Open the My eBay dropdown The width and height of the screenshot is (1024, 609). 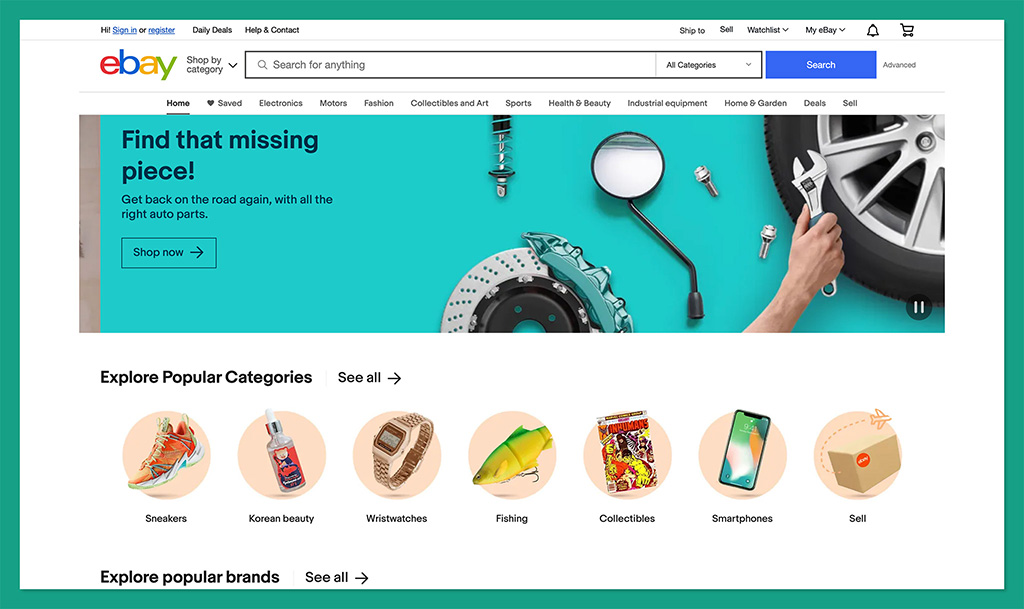pyautogui.click(x=825, y=30)
